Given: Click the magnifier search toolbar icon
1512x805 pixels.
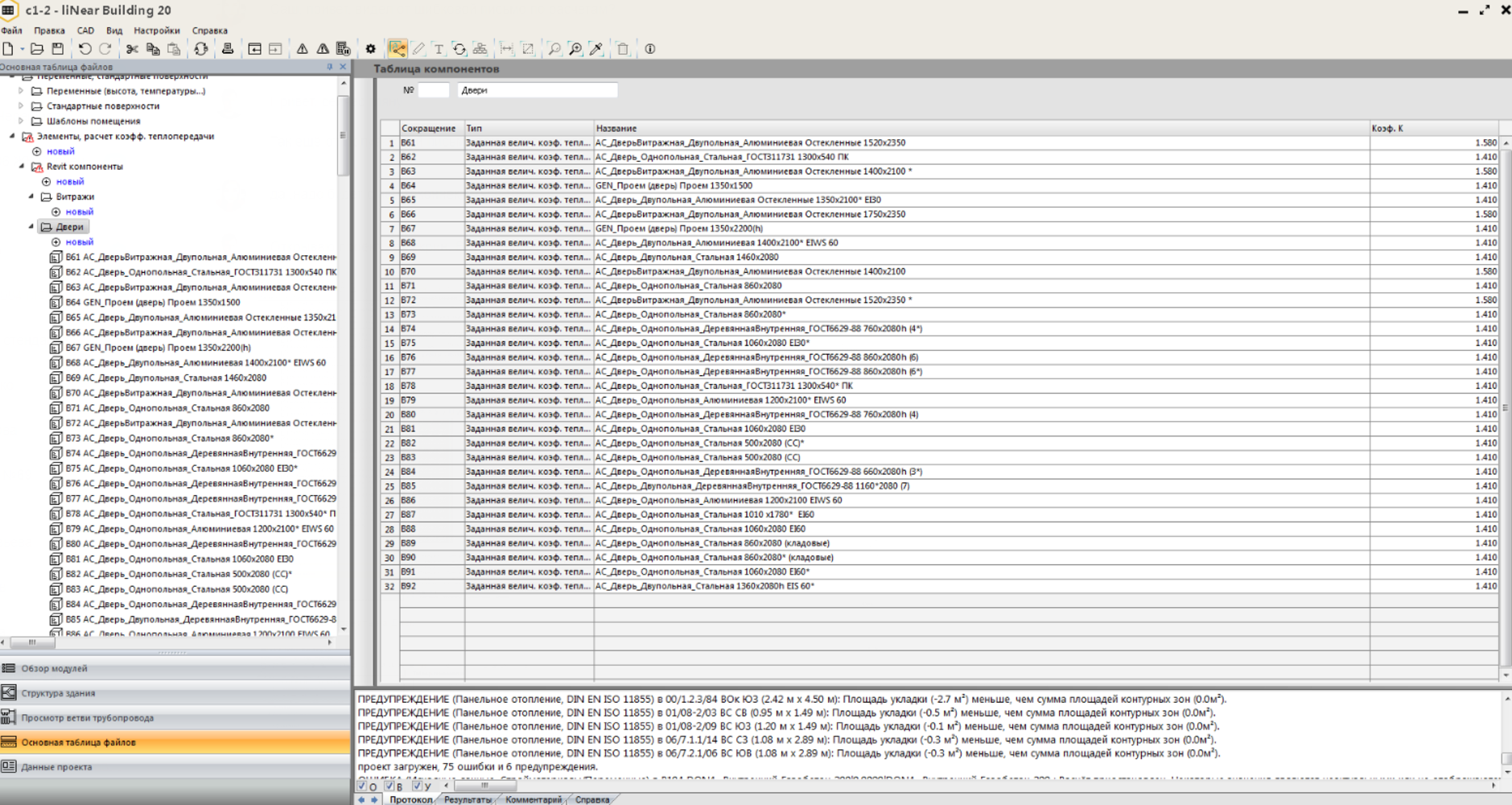Looking at the screenshot, I should click(x=554, y=49).
